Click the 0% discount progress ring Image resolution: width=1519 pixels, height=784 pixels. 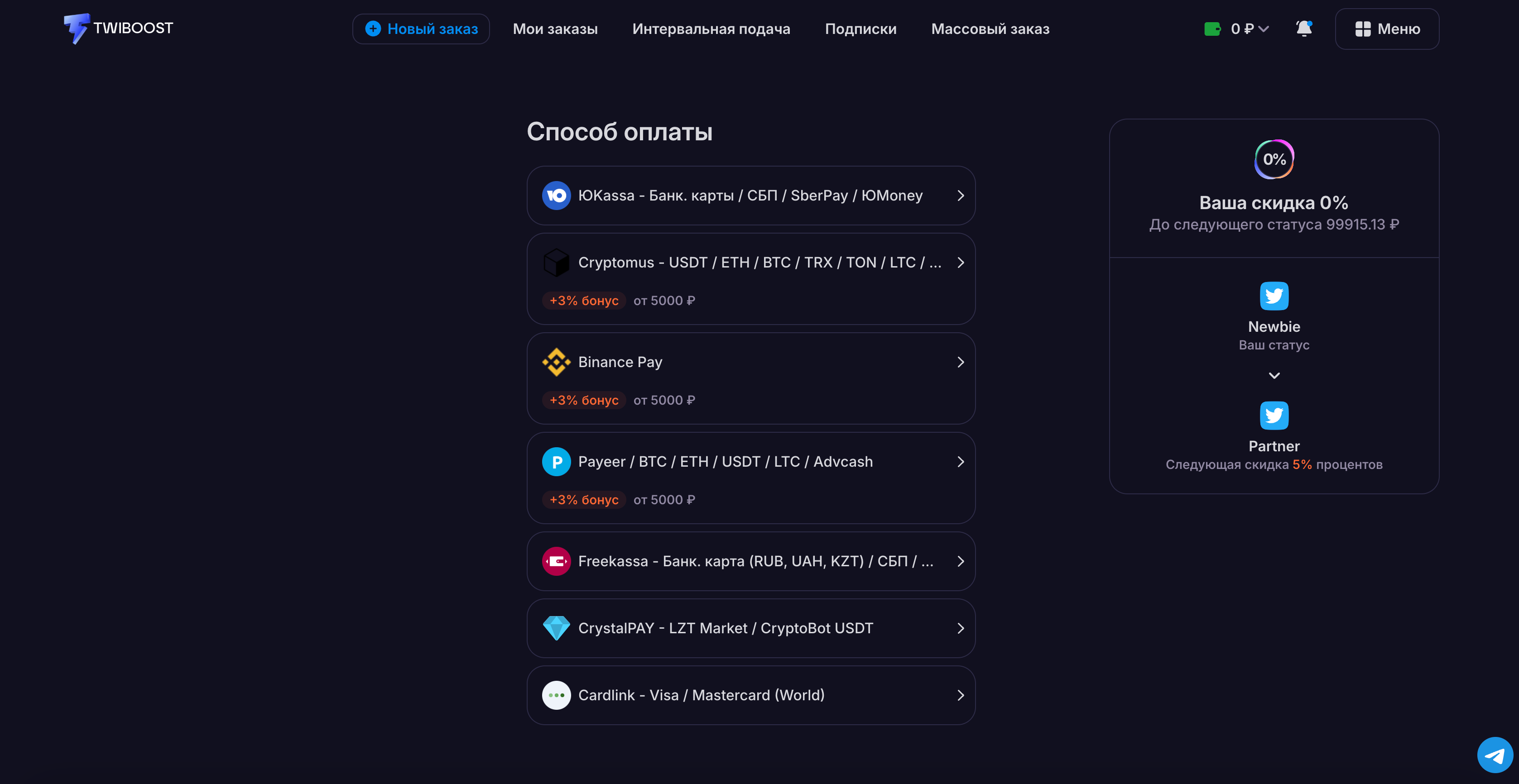click(1274, 159)
